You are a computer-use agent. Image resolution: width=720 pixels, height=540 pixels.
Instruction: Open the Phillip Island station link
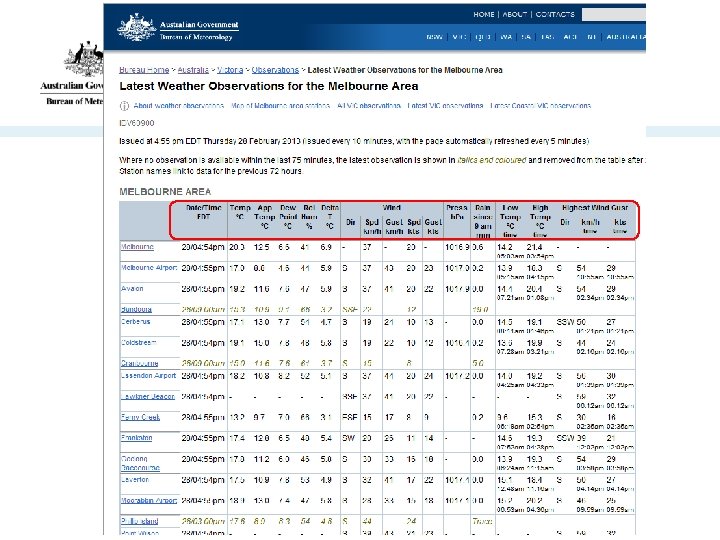[140, 521]
